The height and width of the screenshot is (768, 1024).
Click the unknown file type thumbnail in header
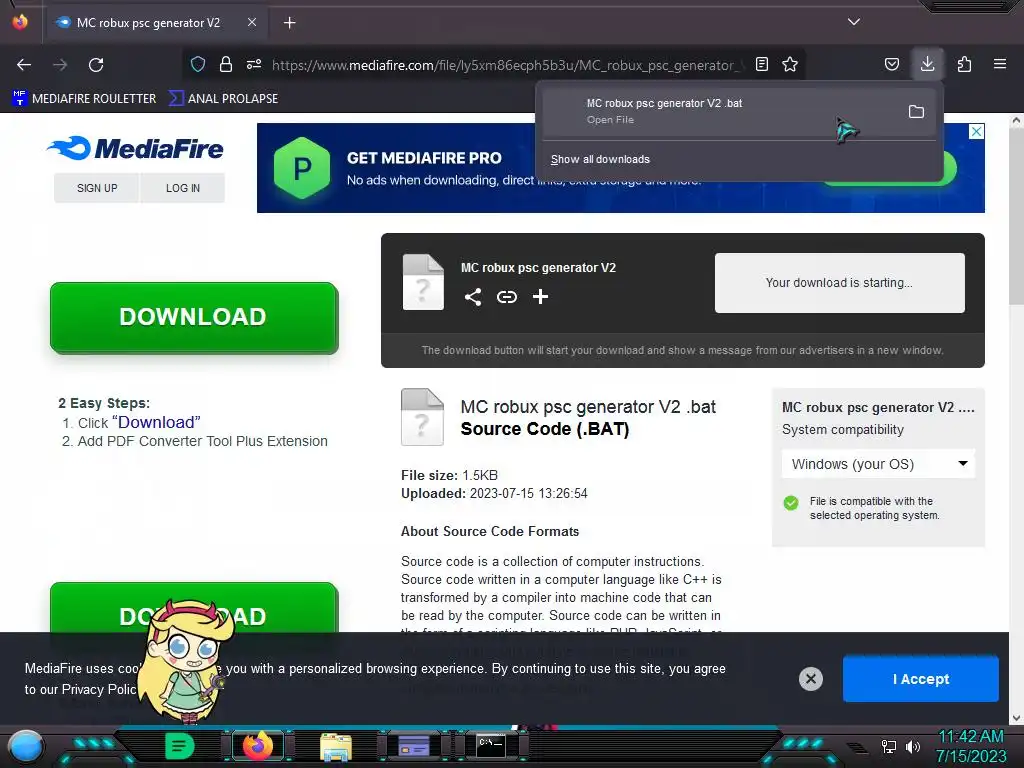point(423,282)
